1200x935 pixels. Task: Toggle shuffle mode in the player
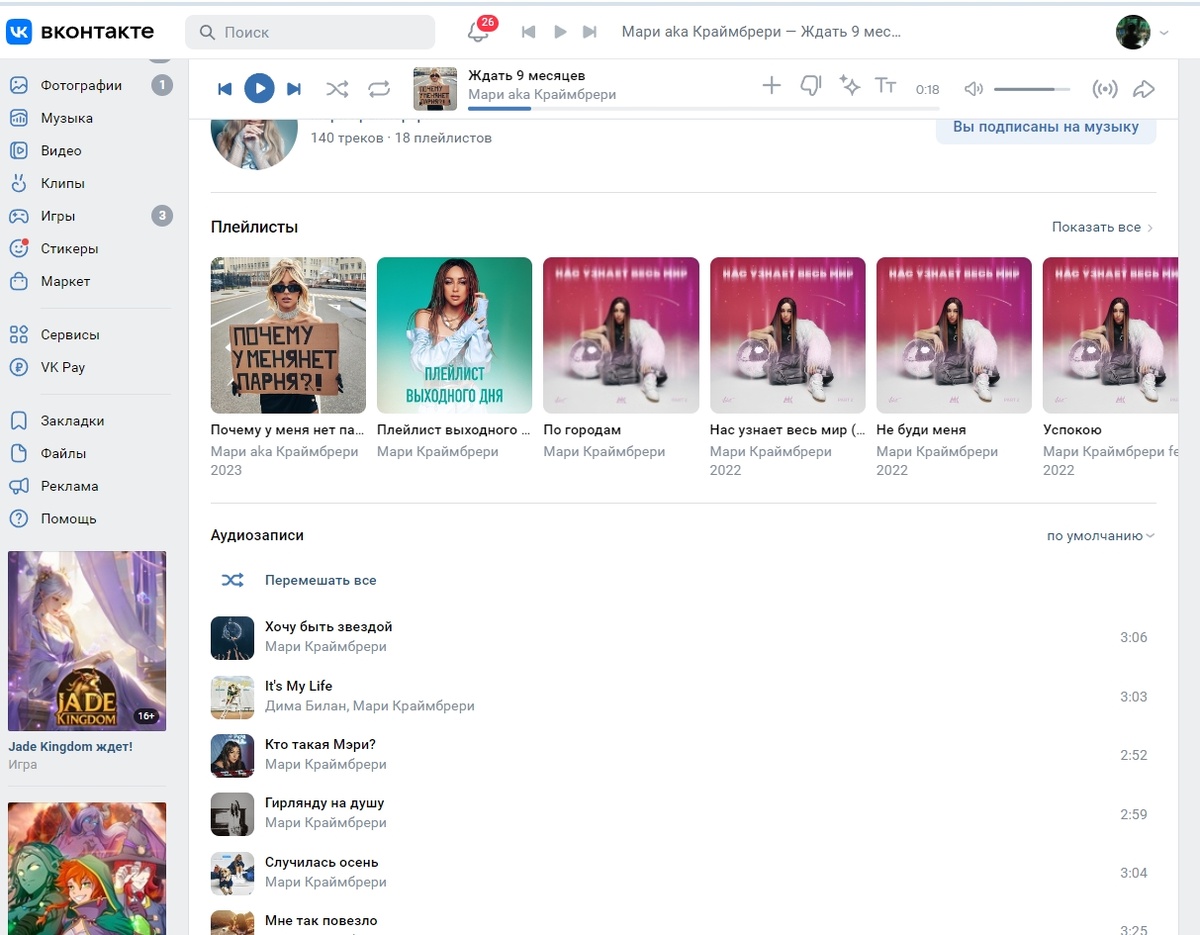[x=337, y=89]
